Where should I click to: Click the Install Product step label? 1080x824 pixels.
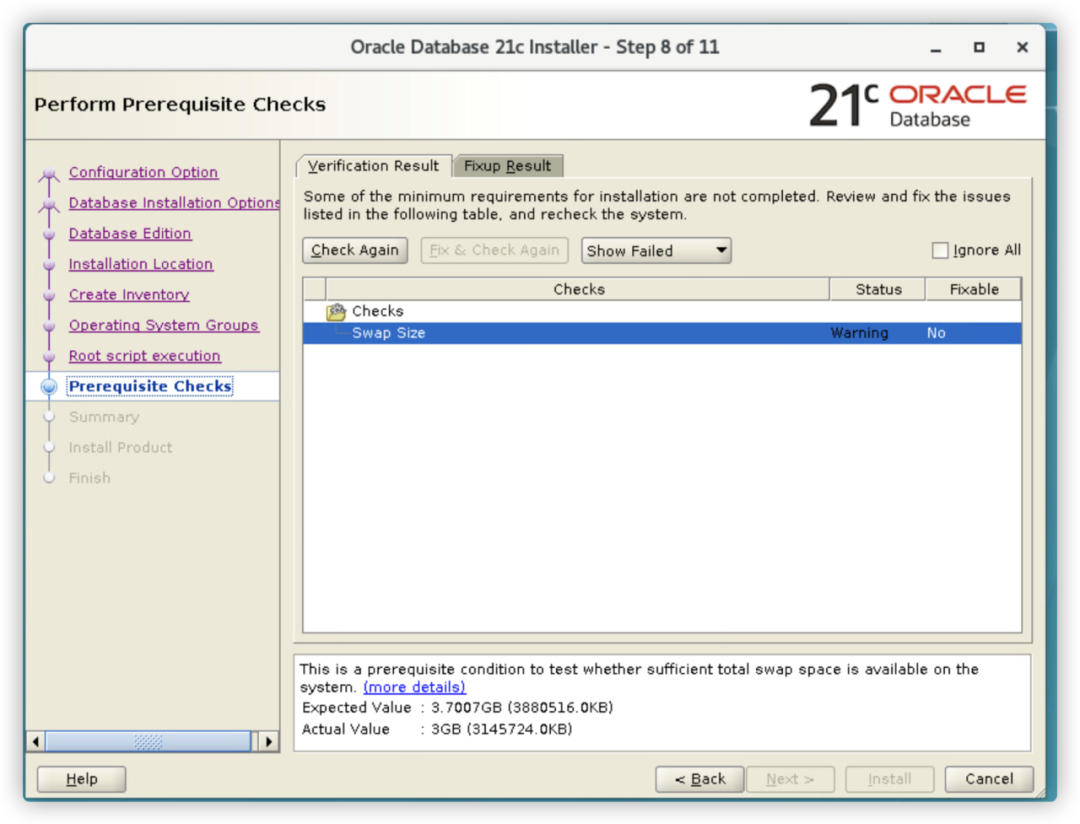point(121,447)
